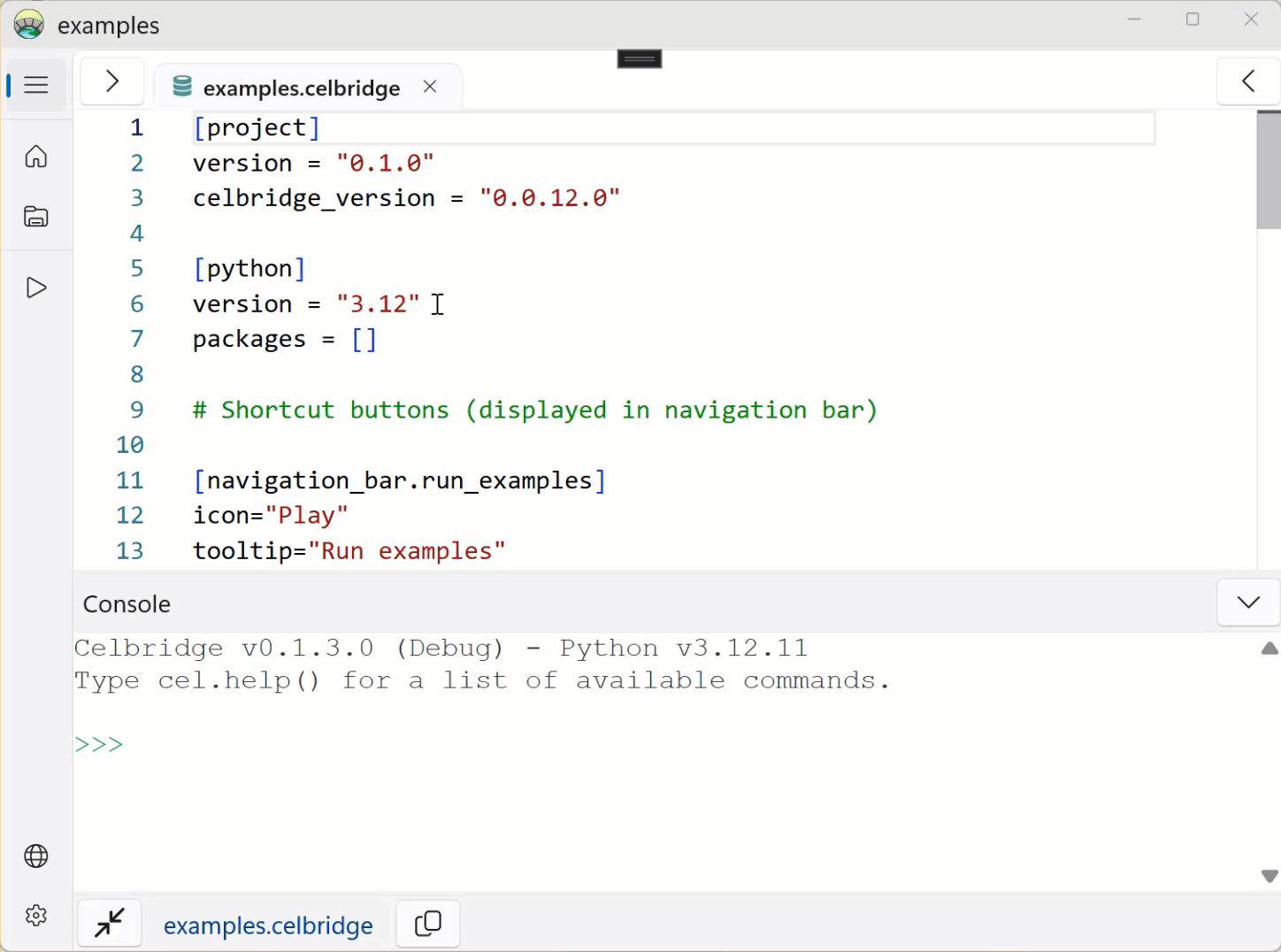The width and height of the screenshot is (1281, 952).
Task: Click the top center drag handle
Action: (x=640, y=59)
